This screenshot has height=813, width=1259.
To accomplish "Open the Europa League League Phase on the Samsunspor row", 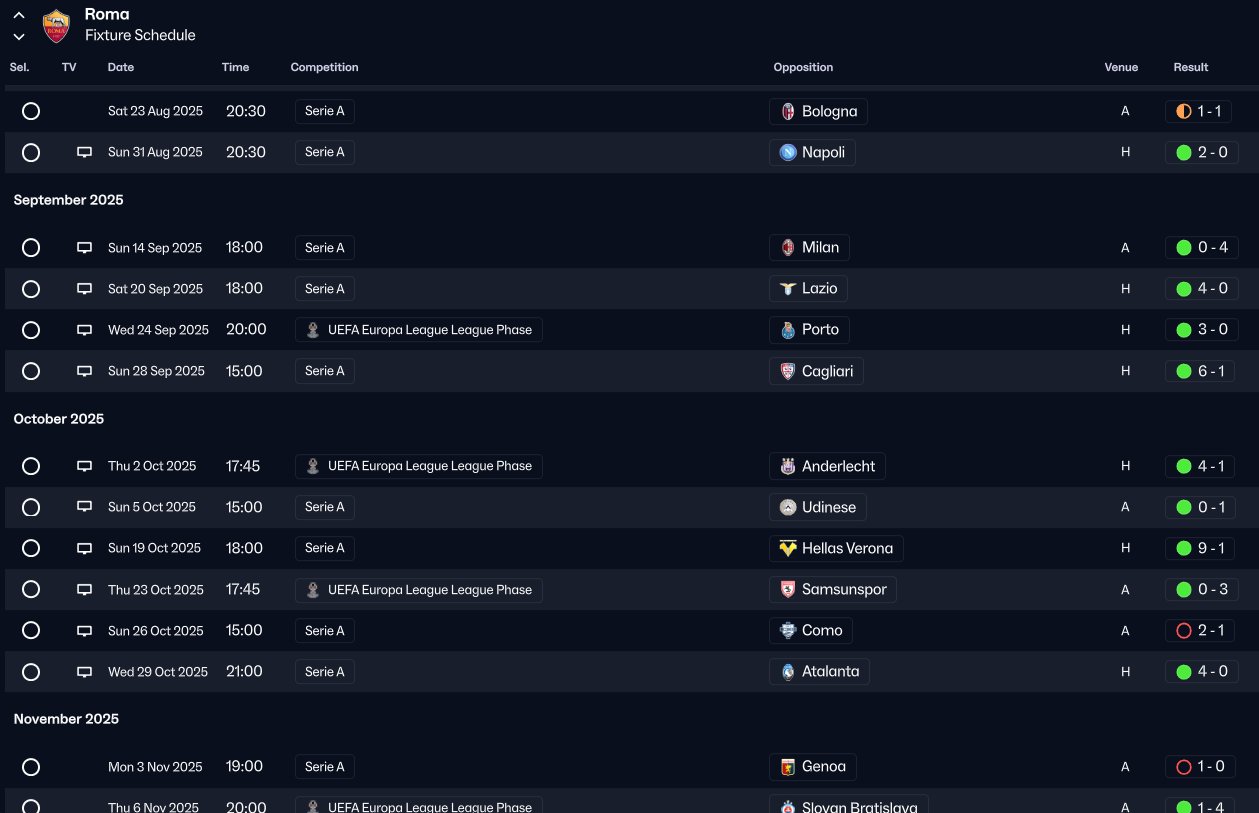I will 419,590.
